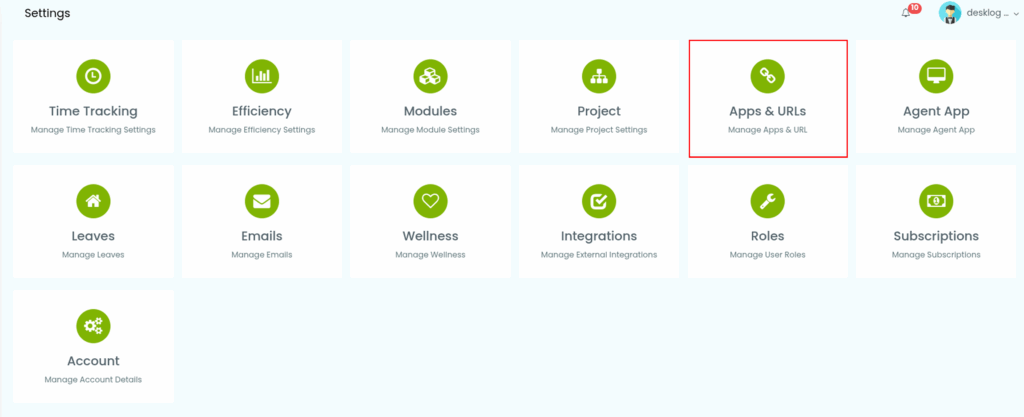Click the Emails envelope icon
This screenshot has height=417, width=1024.
[262, 200]
